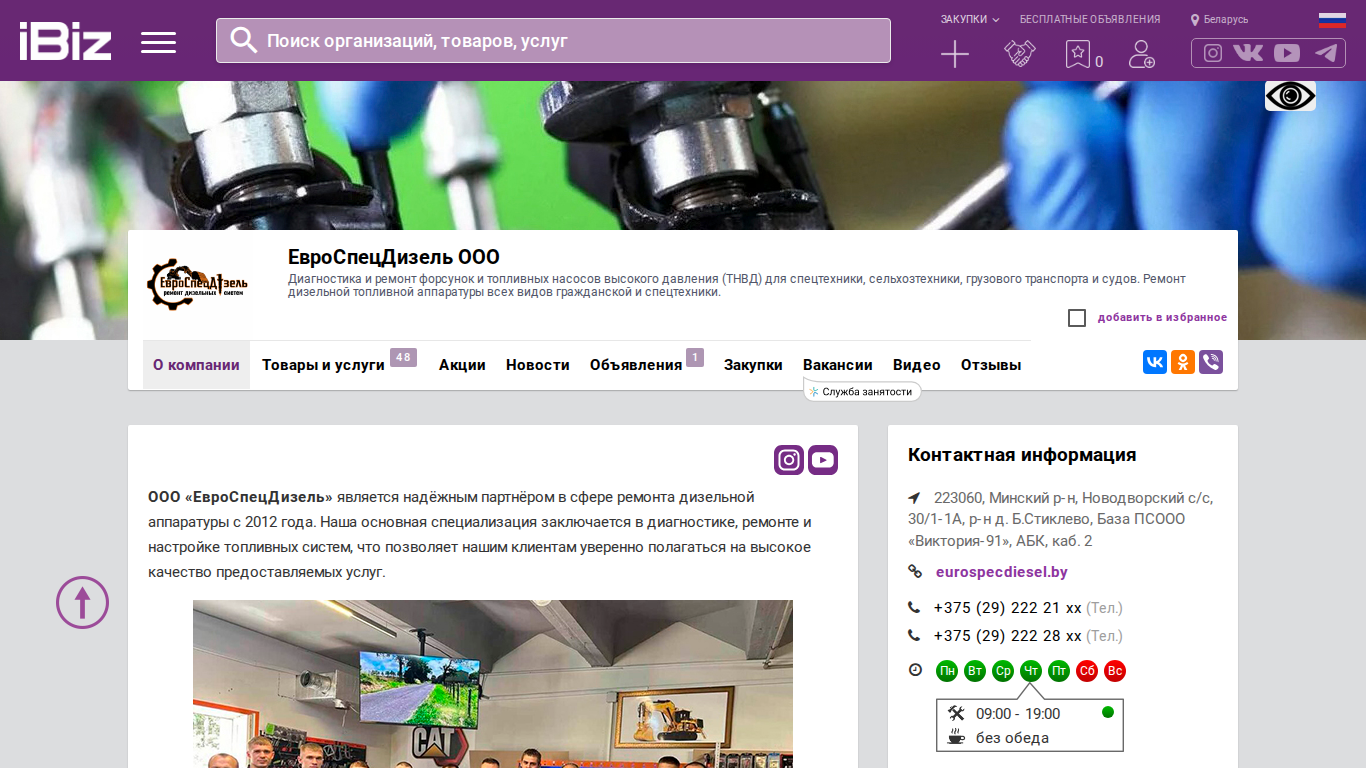Click the scroll-to-top arrow button
1366x768 pixels.
click(82, 602)
